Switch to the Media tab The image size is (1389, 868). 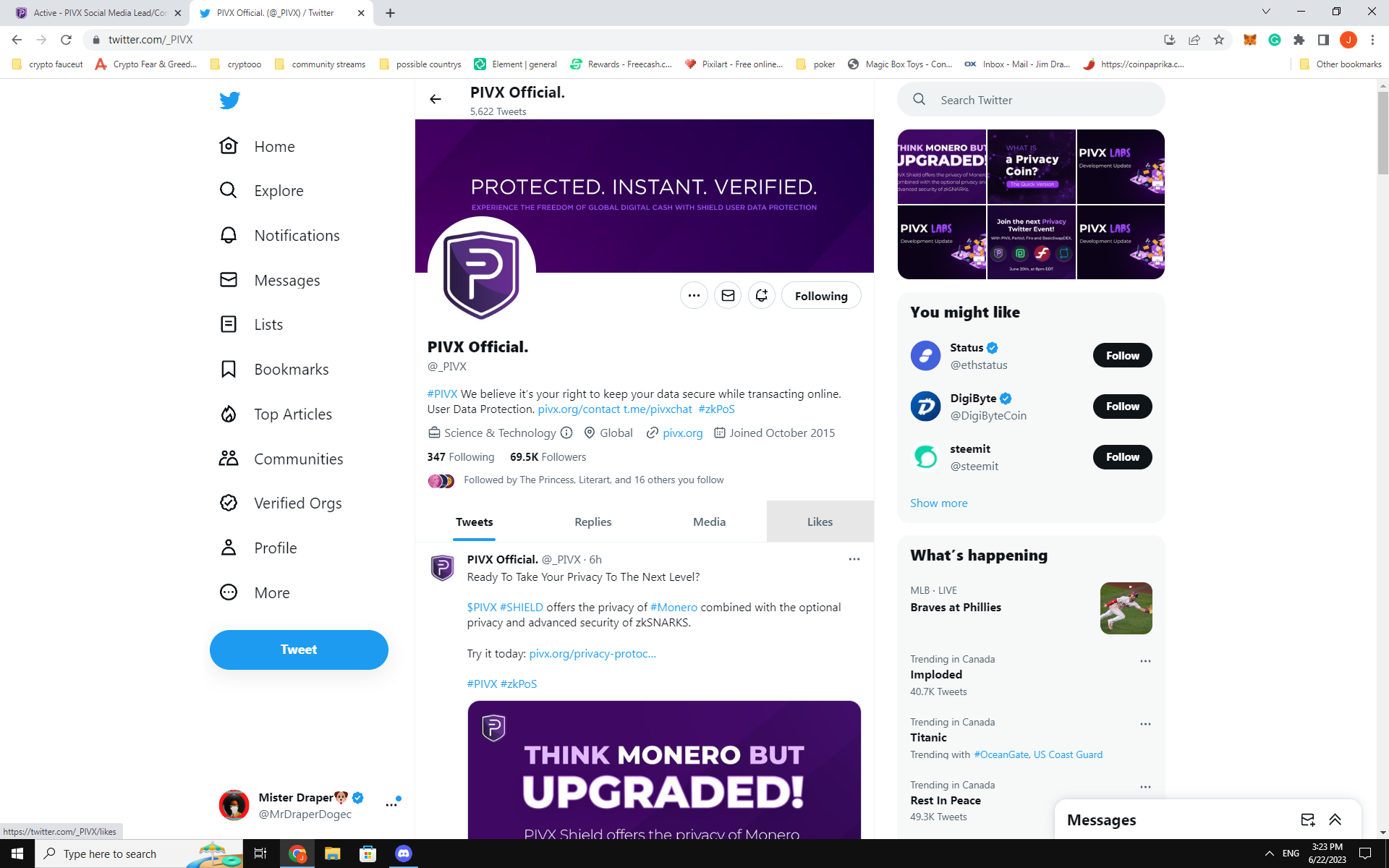709,522
